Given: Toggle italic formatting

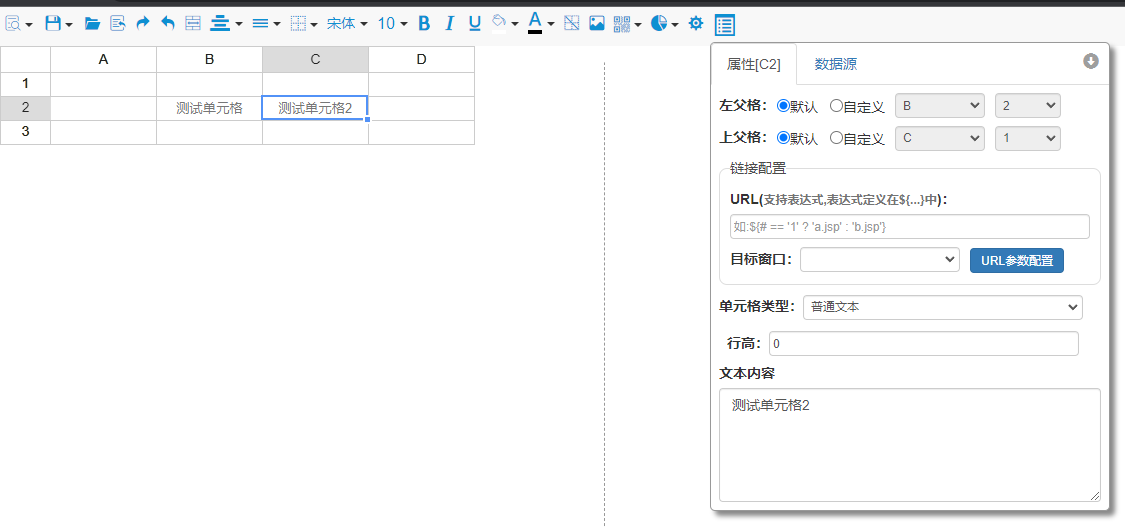Looking at the screenshot, I should click(449, 24).
